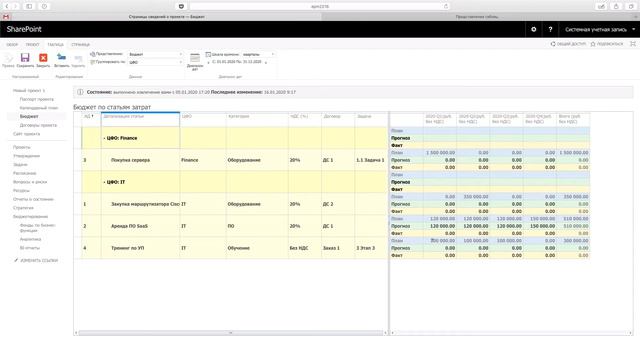Toggle focus on content icon
Image resolution: width=640 pixels, height=360 pixels.
coord(633,44)
